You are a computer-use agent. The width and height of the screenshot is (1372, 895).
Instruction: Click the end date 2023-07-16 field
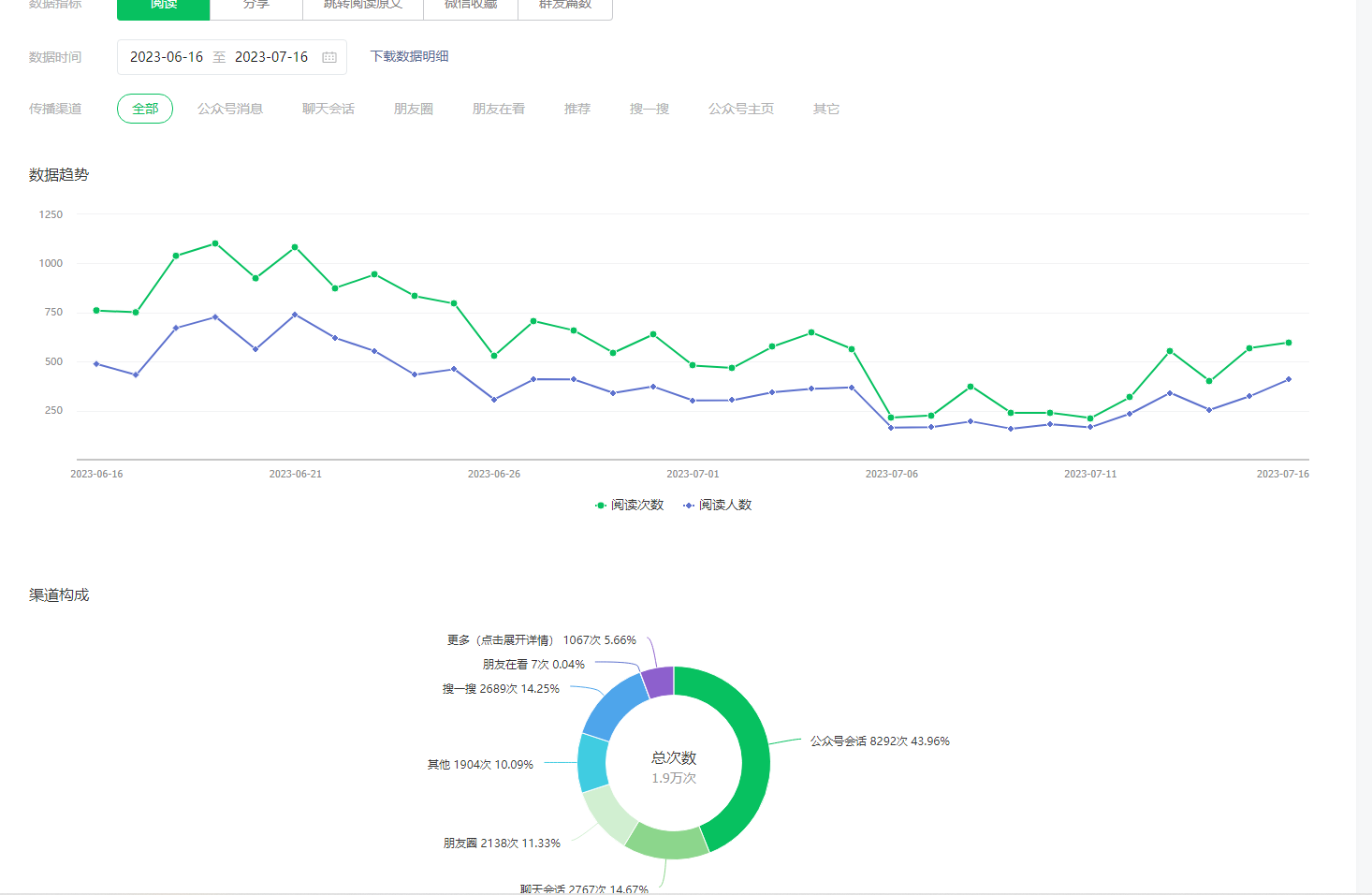271,57
